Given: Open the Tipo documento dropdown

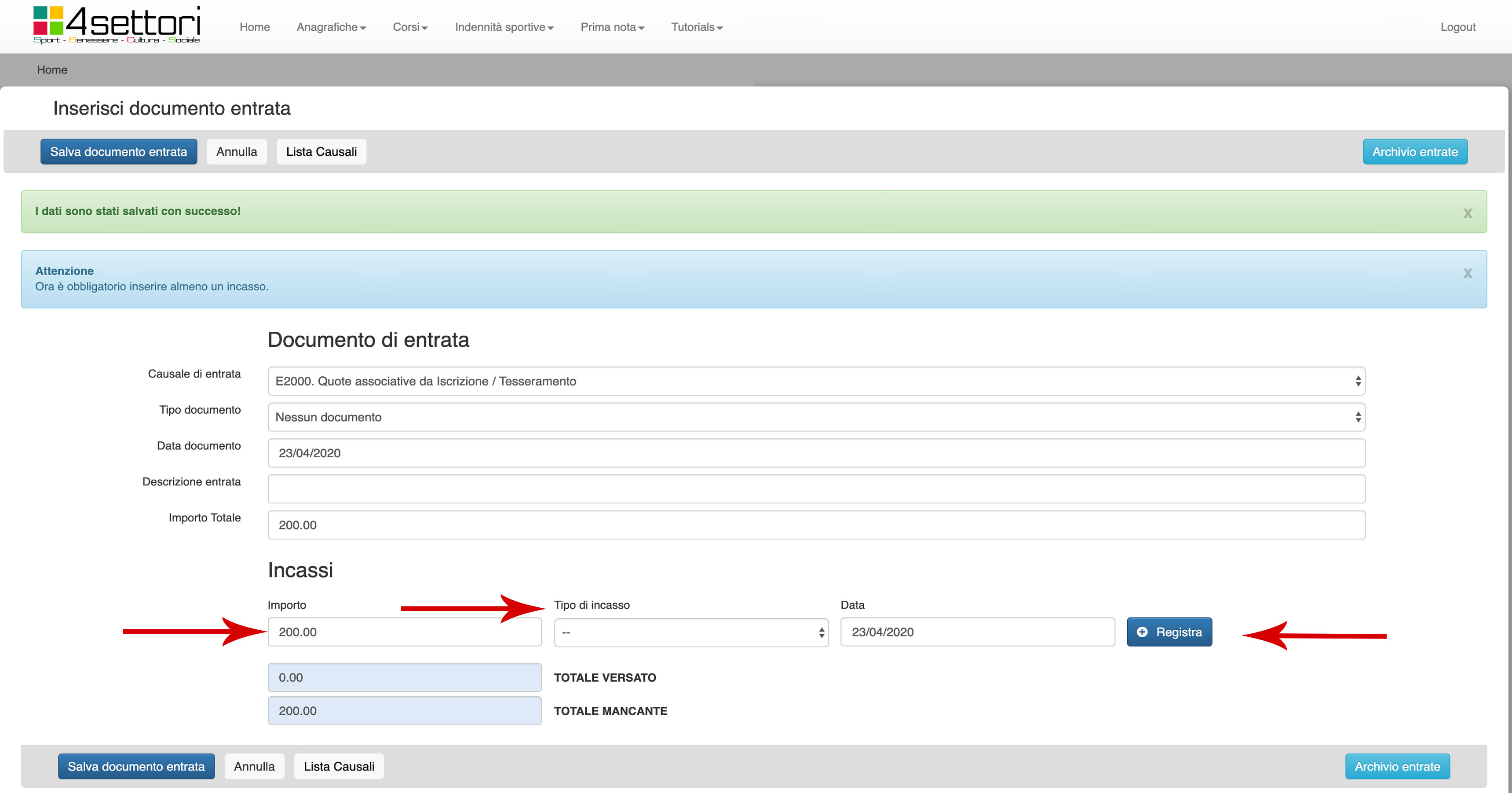Looking at the screenshot, I should click(816, 417).
